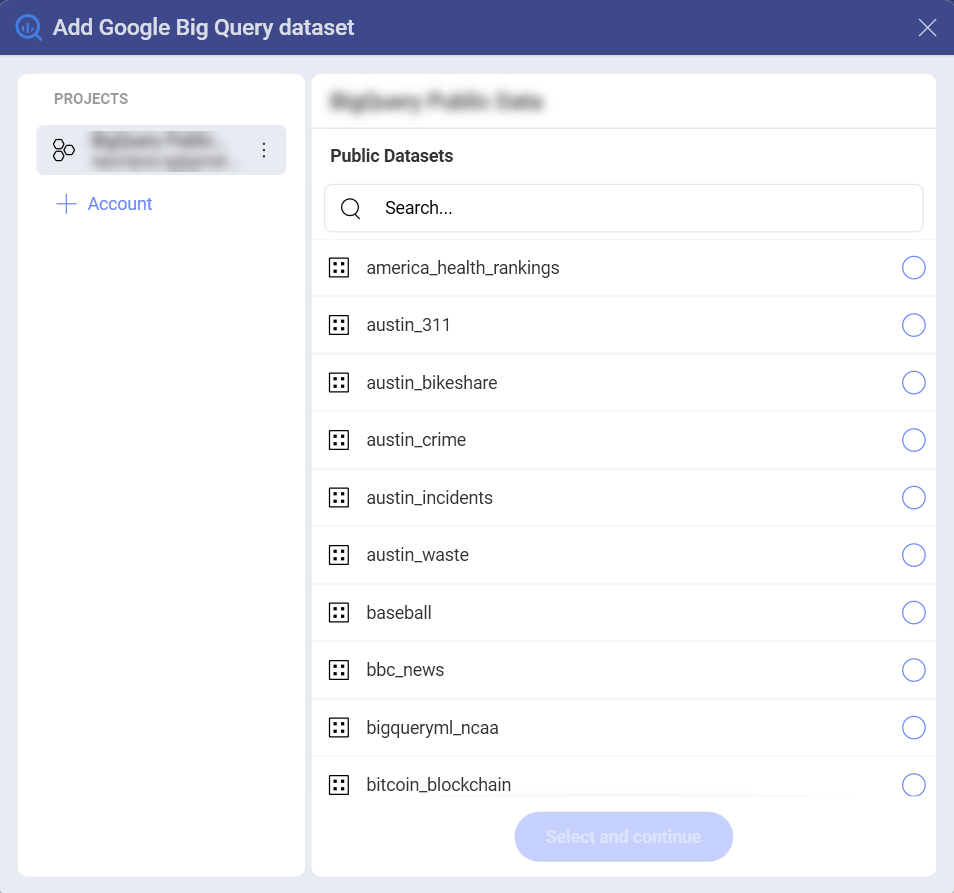Click the austin_crime dataset name

click(x=416, y=440)
